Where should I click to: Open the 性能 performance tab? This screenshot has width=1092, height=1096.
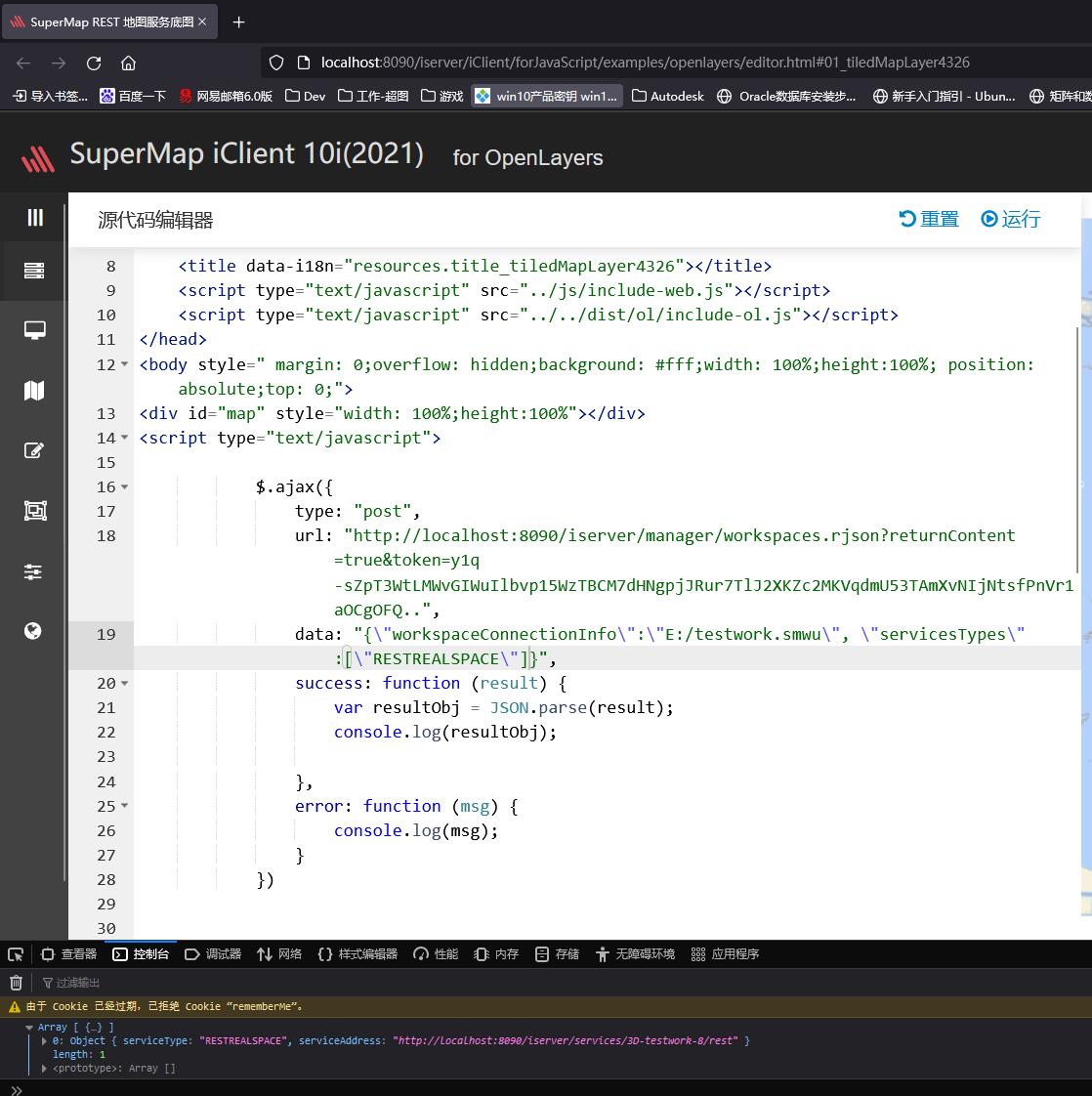pyautogui.click(x=436, y=954)
